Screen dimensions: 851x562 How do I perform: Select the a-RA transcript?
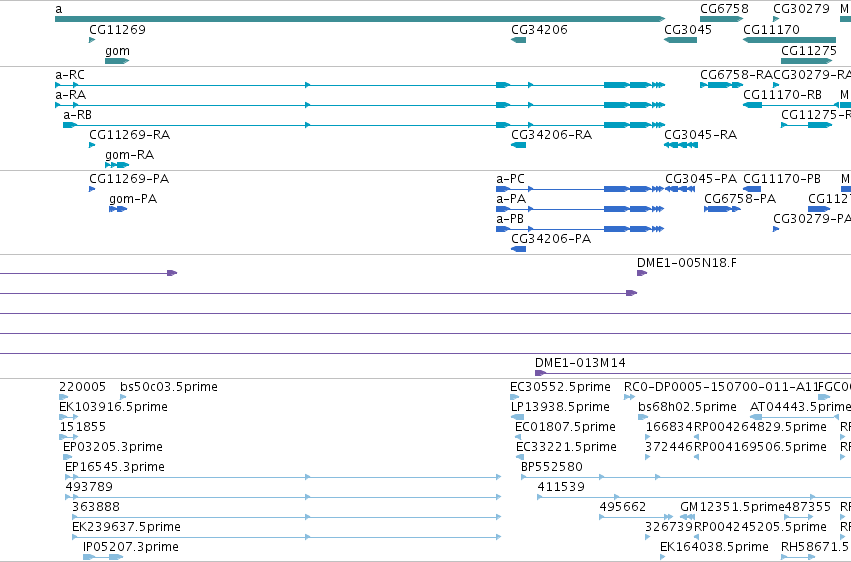point(360,105)
